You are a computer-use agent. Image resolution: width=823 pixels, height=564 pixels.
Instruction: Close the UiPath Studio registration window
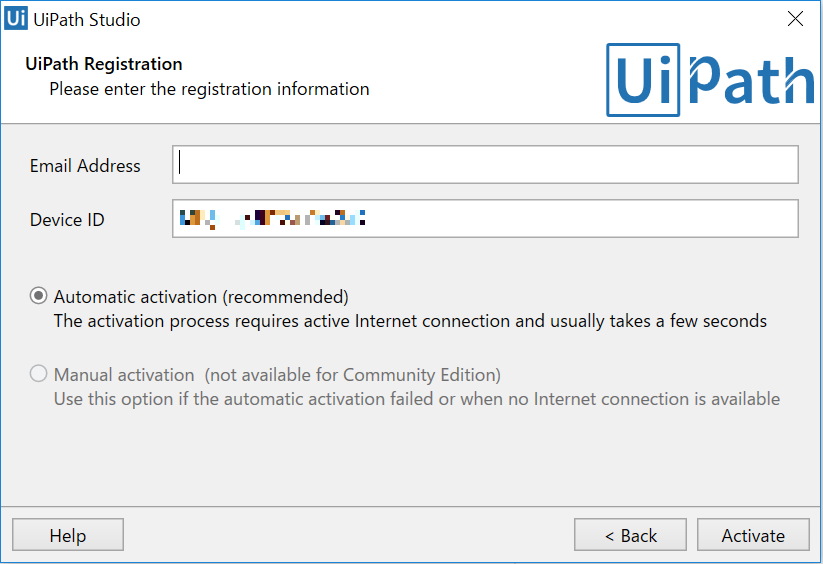[795, 19]
